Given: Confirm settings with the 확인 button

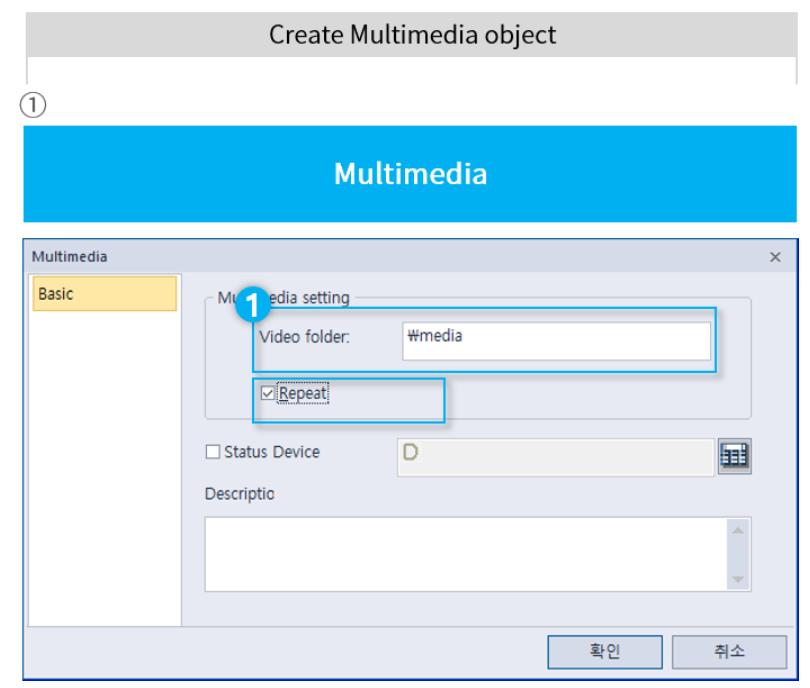Looking at the screenshot, I should pos(604,651).
